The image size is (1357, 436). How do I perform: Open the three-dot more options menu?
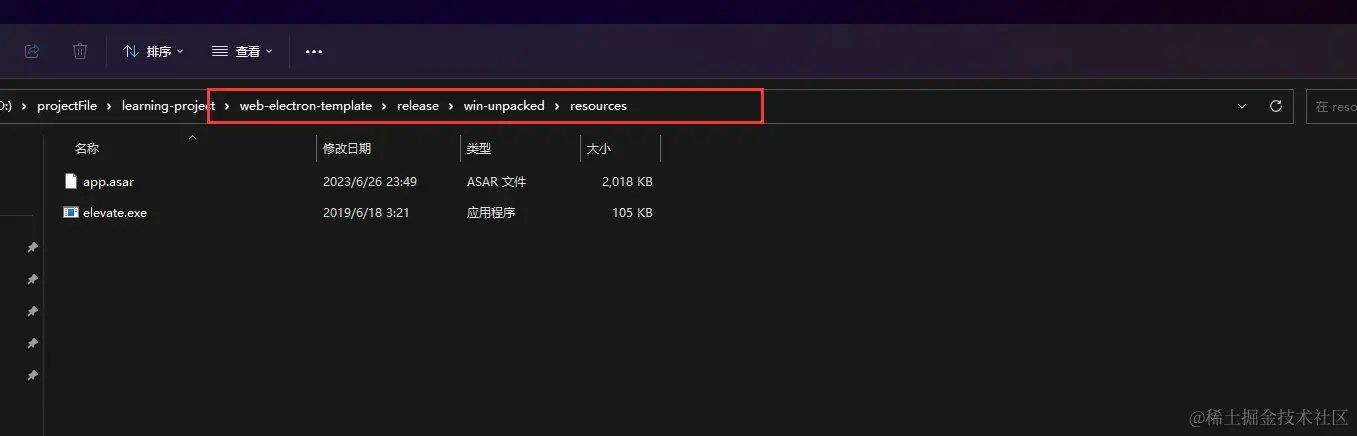pos(314,51)
